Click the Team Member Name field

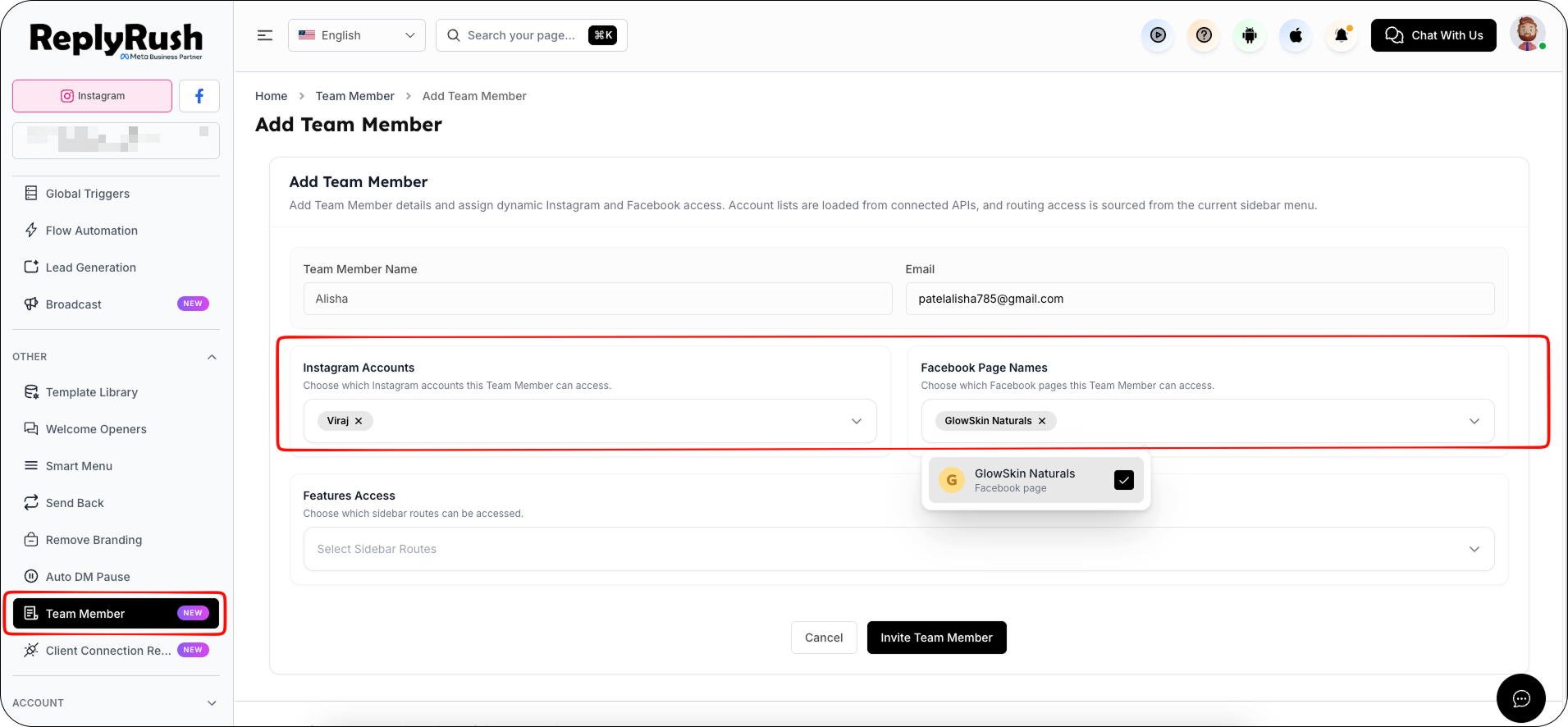pyautogui.click(x=597, y=299)
